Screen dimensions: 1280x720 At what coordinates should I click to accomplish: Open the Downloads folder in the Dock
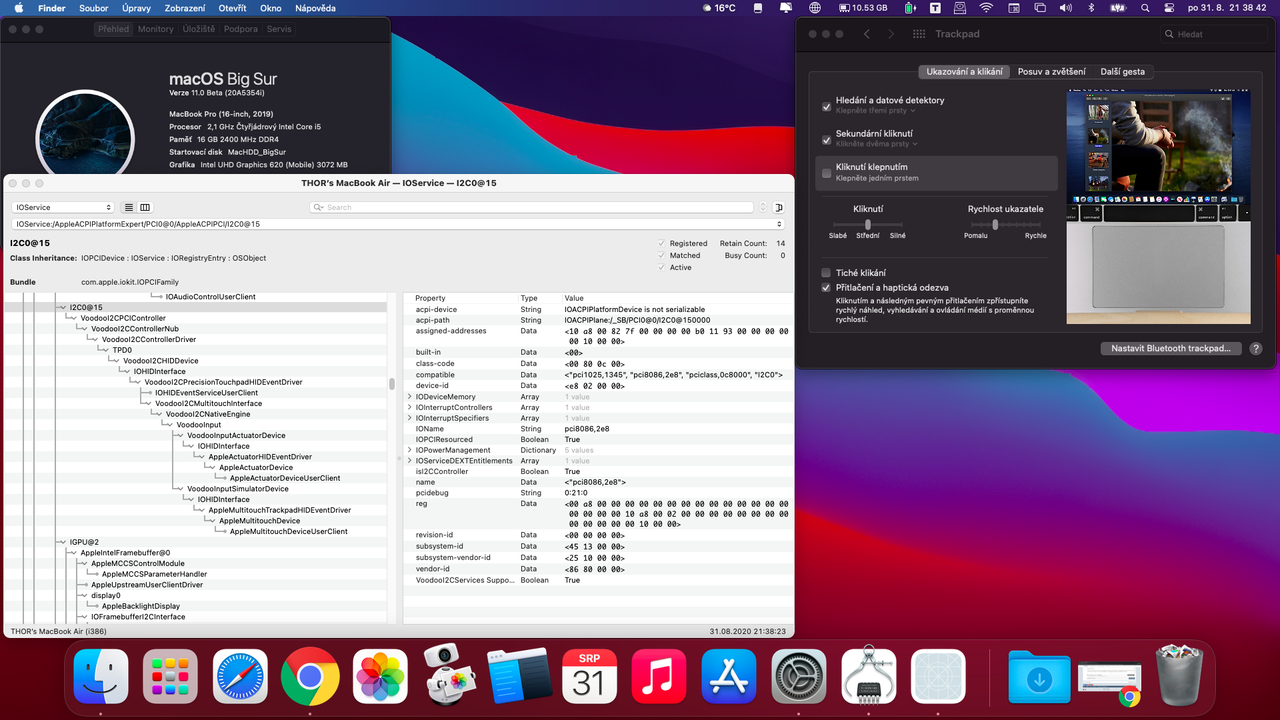pyautogui.click(x=1039, y=676)
